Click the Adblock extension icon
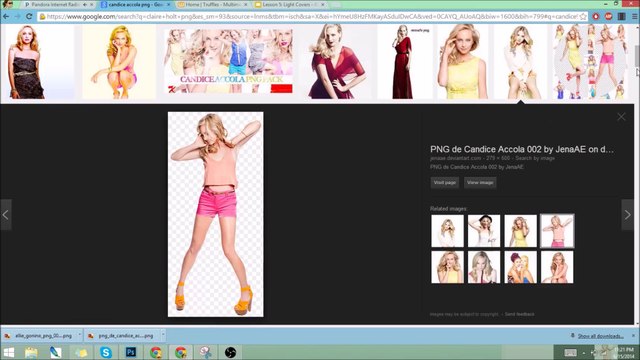Screen dimensions: 640x360 609,17
